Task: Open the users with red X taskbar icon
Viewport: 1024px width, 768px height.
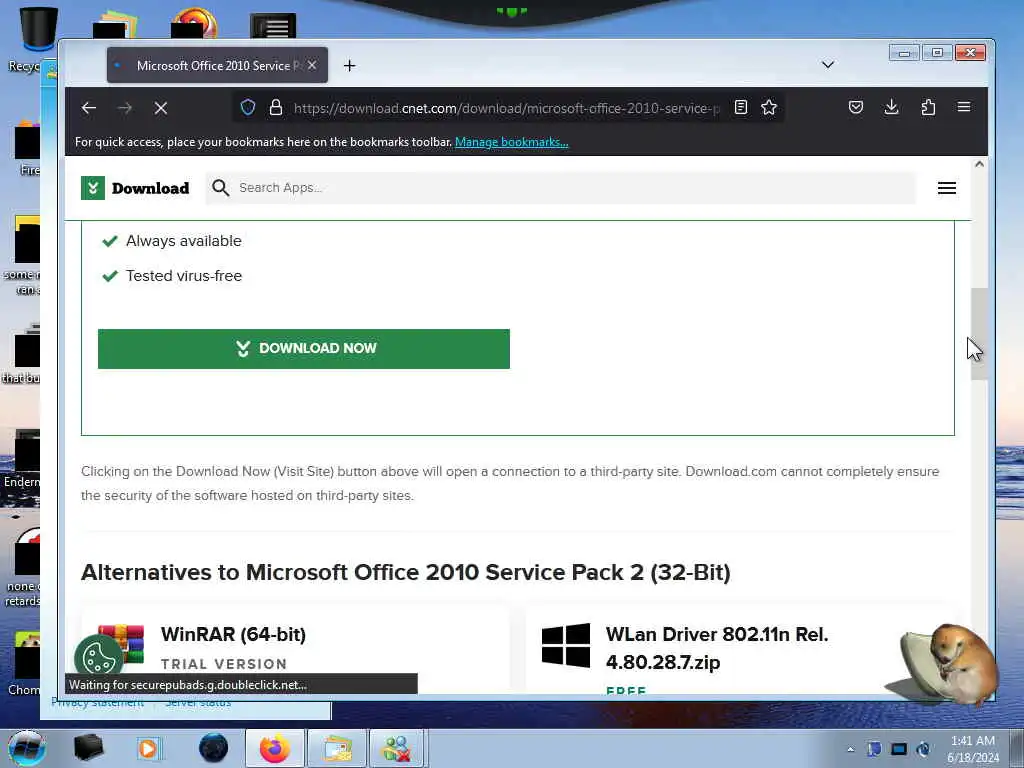Action: (397, 748)
